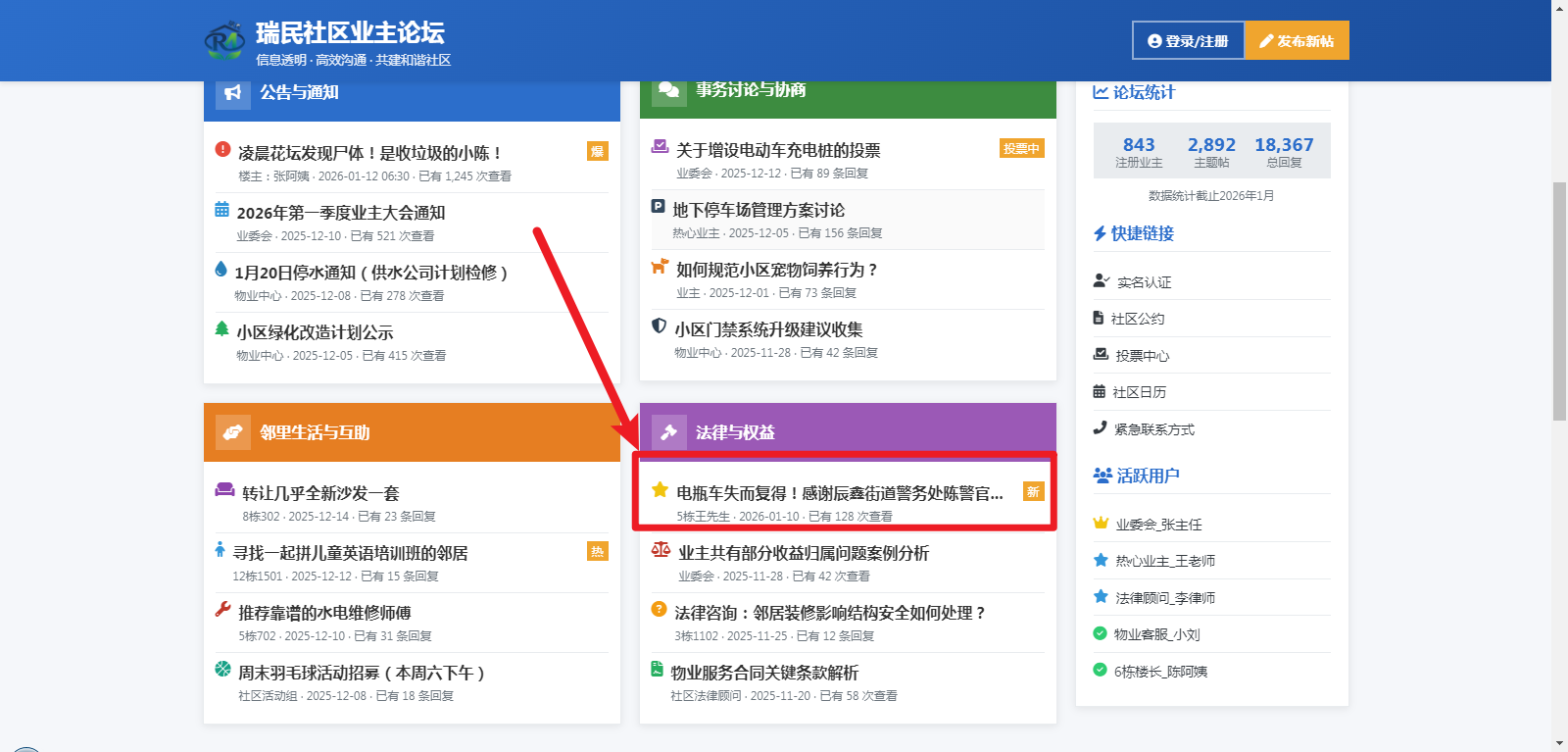Open post 法律咨询：邻居装修影响结构安全

[x=831, y=613]
